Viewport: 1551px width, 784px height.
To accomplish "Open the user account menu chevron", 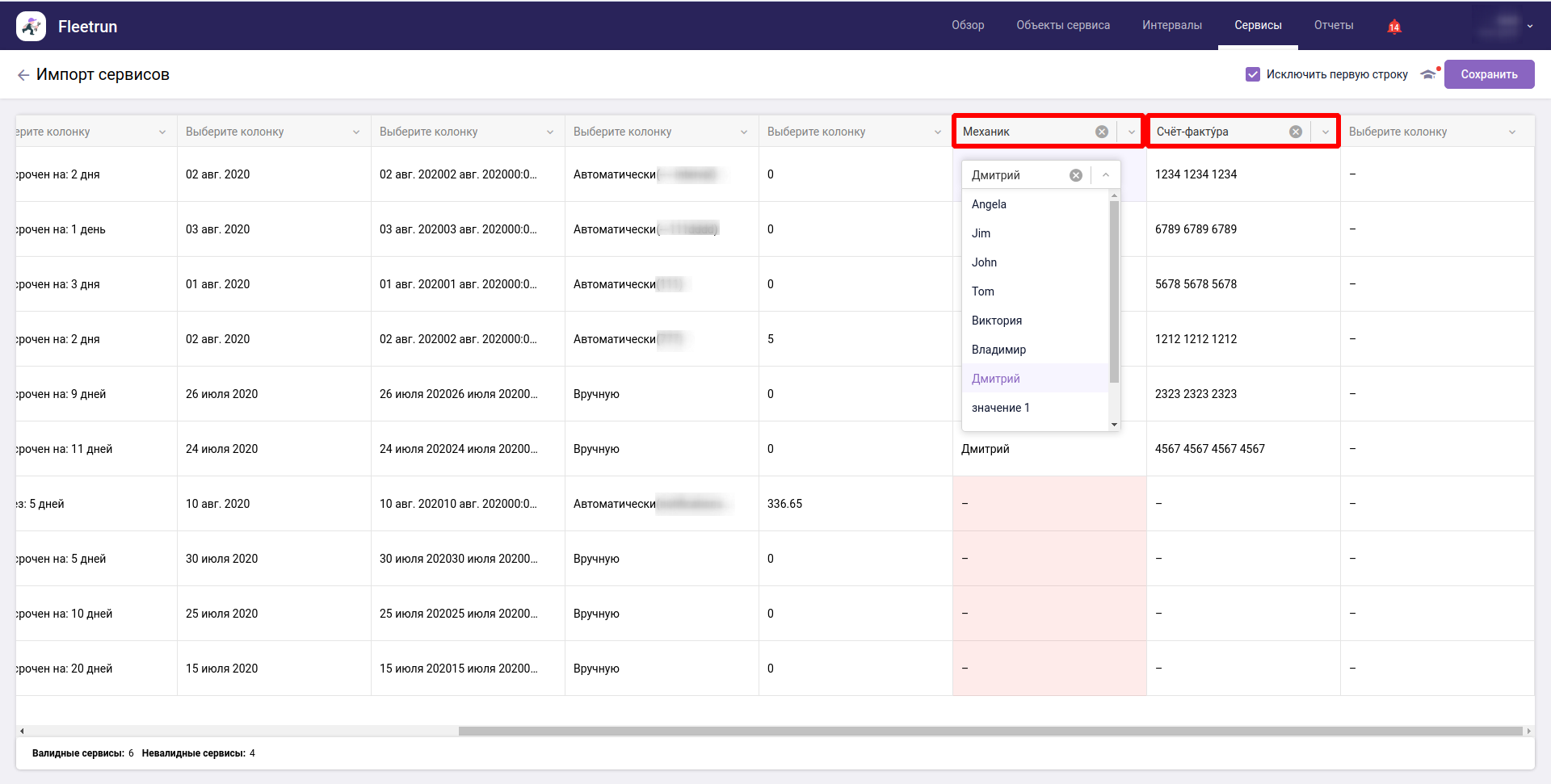I will coord(1529,27).
